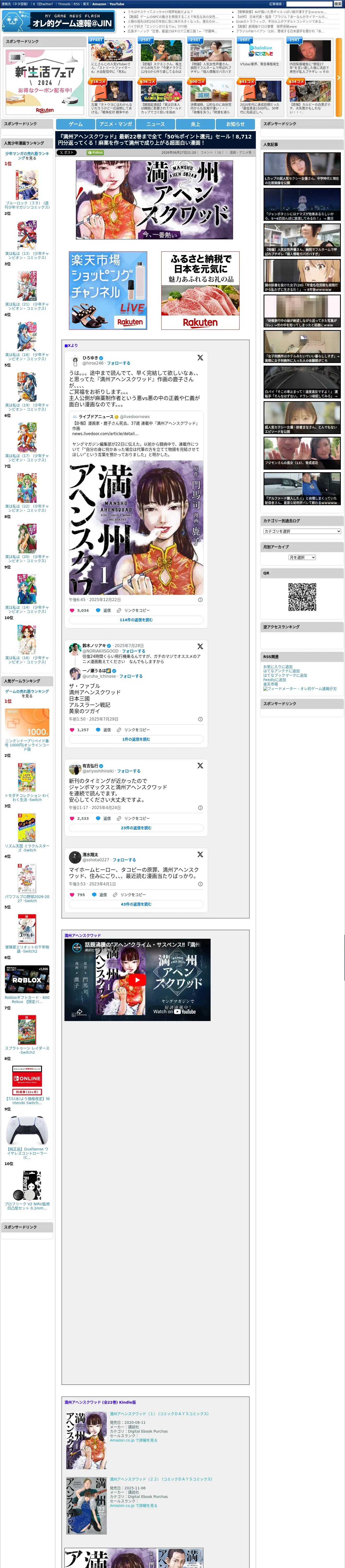Read 43件の返信を読む replies
The image size is (345, 1568).
(136, 904)
